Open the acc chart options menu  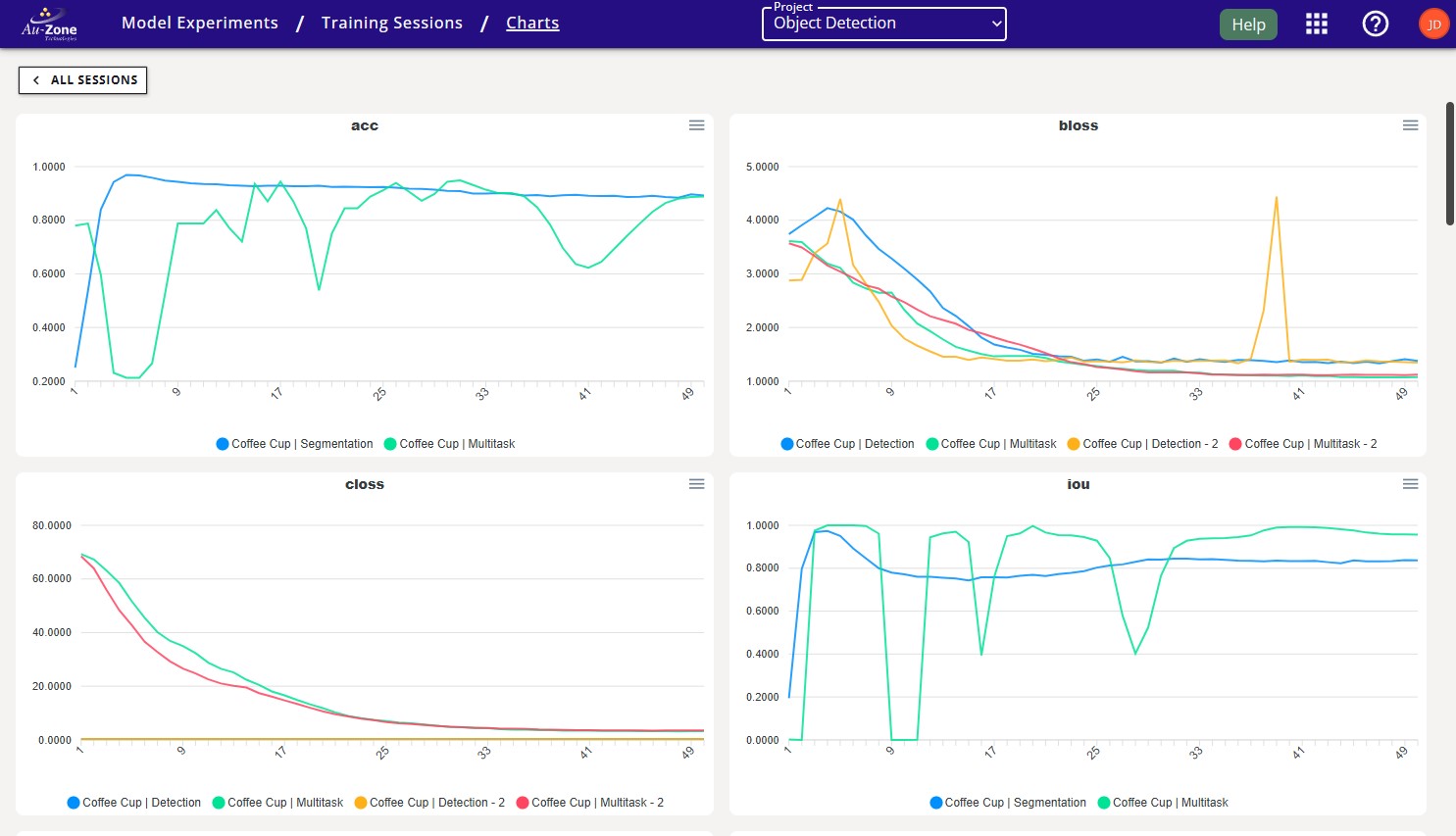(x=696, y=125)
